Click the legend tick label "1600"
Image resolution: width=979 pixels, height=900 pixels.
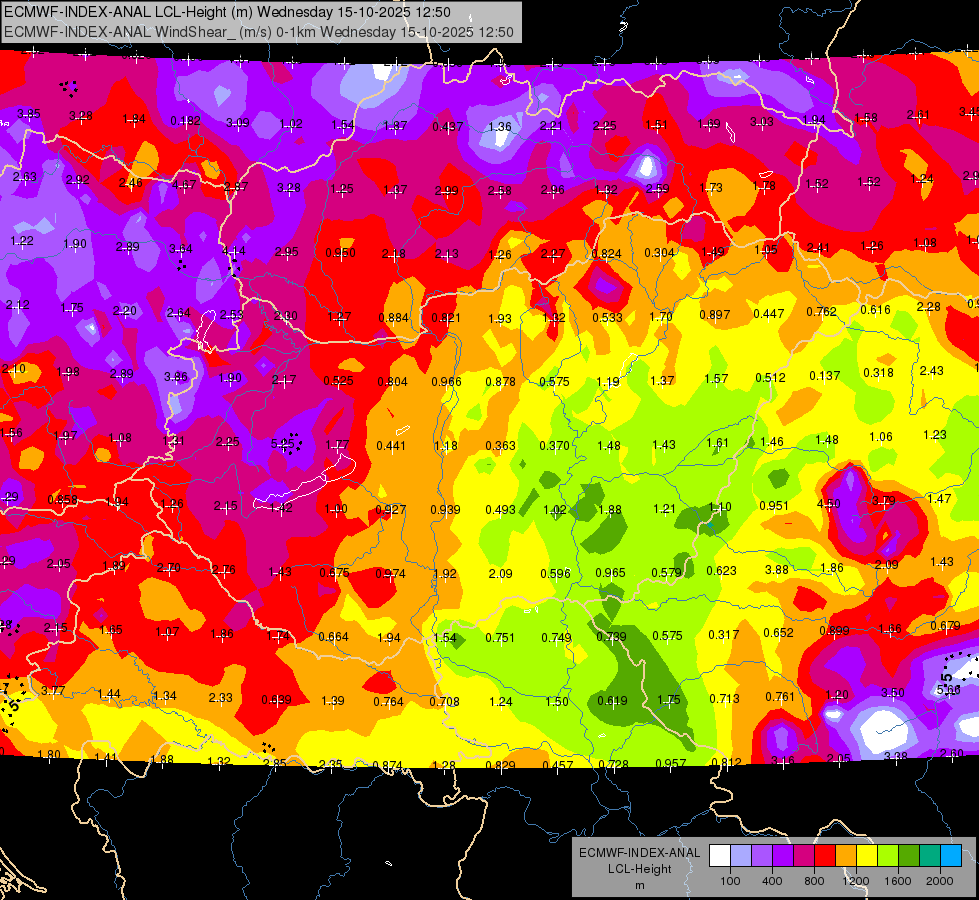point(898,881)
